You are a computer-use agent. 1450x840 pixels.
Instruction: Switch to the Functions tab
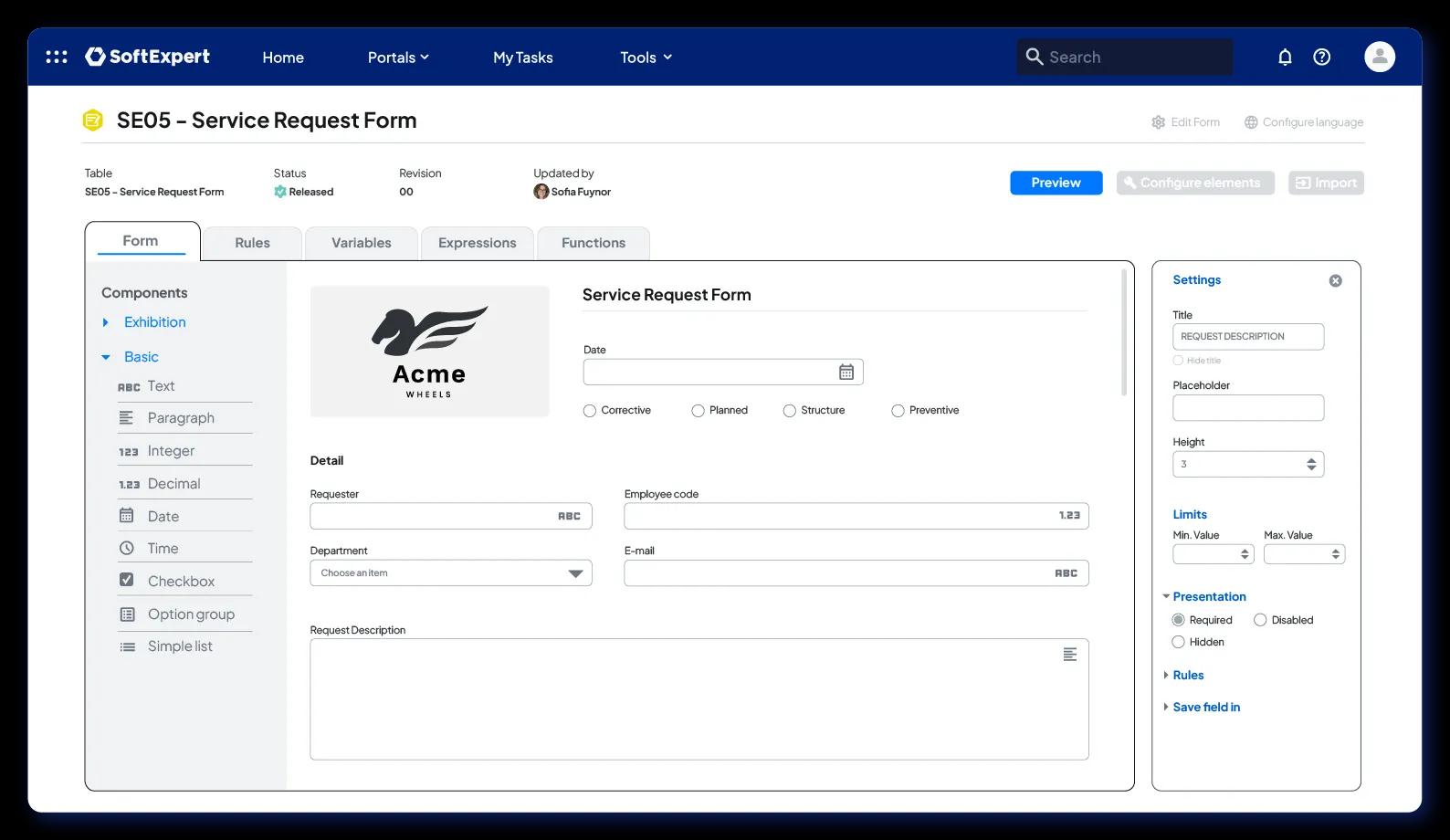594,243
